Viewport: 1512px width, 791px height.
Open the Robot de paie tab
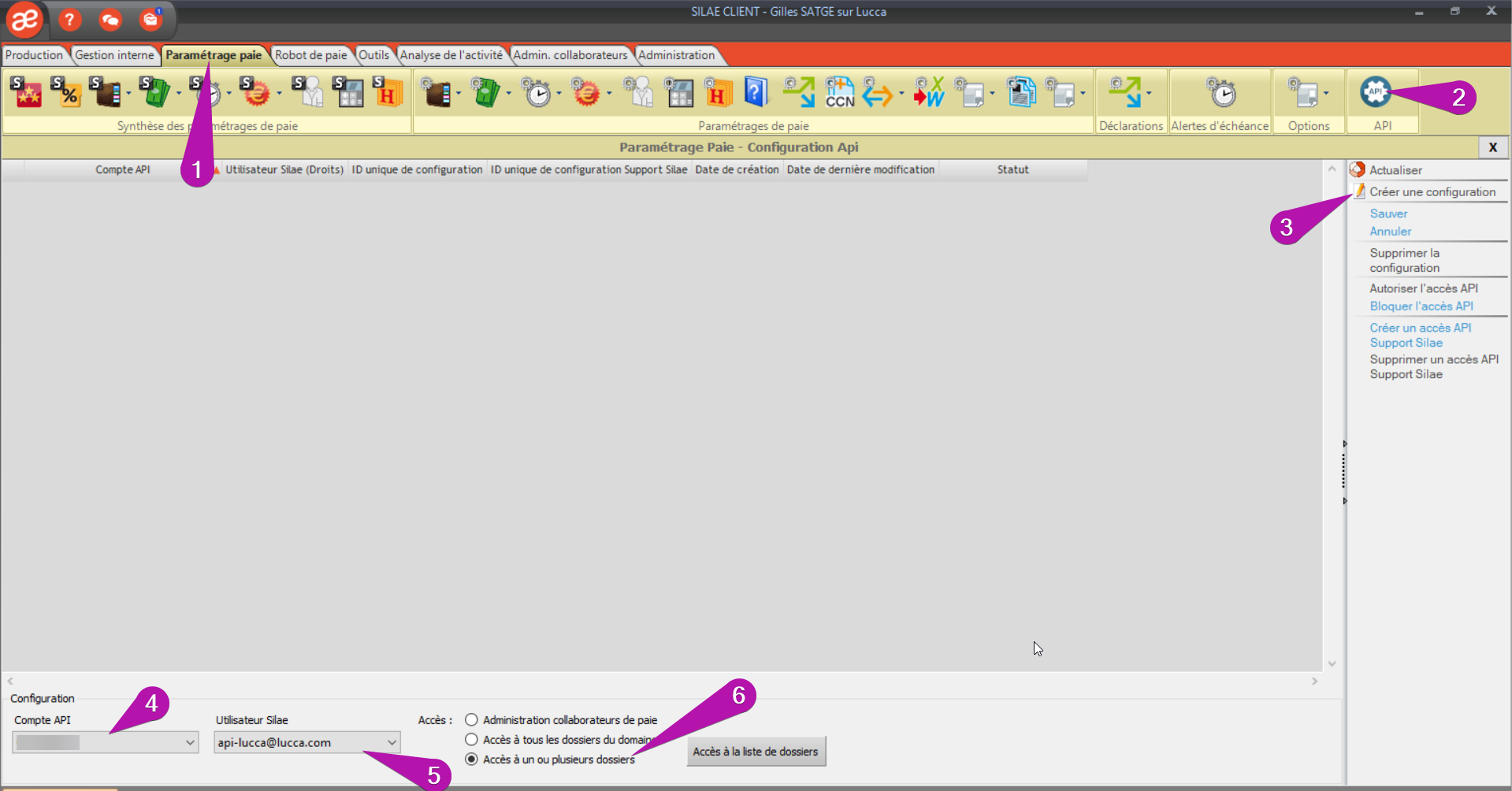point(310,55)
